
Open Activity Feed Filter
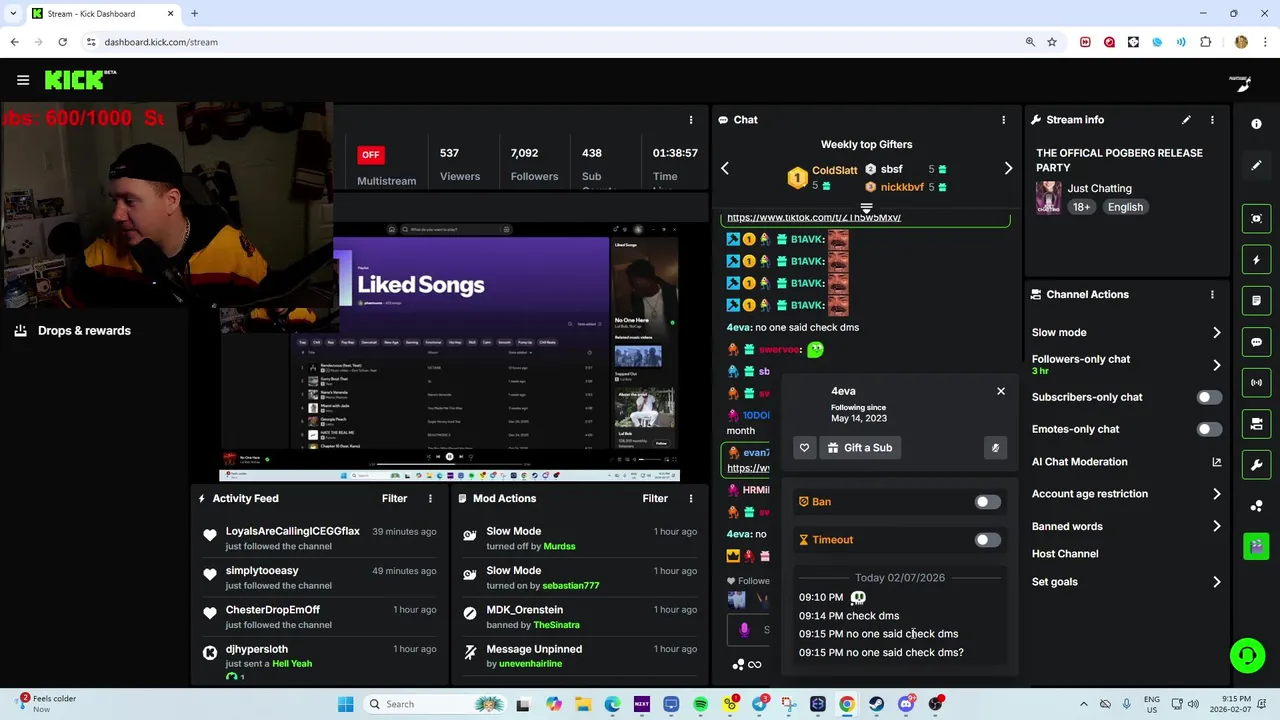point(394,498)
